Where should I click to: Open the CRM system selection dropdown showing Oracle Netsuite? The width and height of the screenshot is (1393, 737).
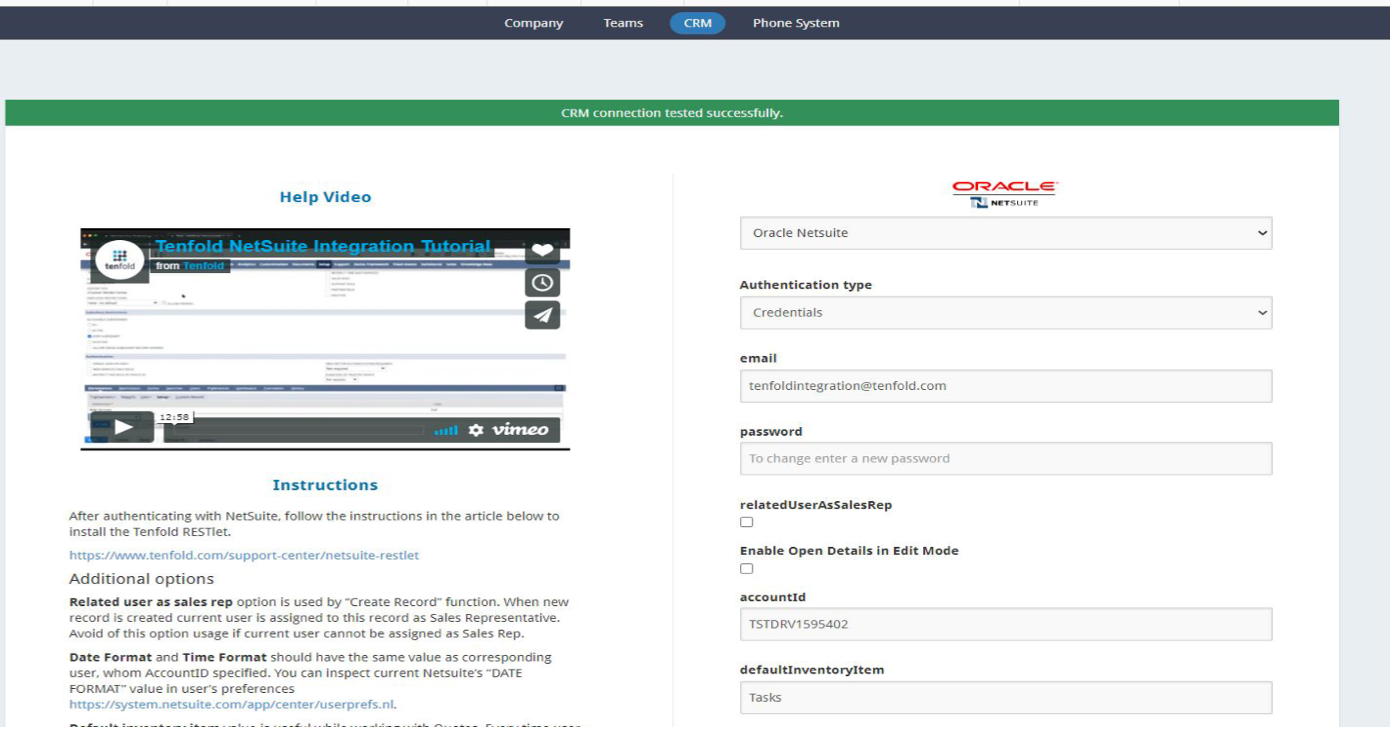coord(1005,233)
